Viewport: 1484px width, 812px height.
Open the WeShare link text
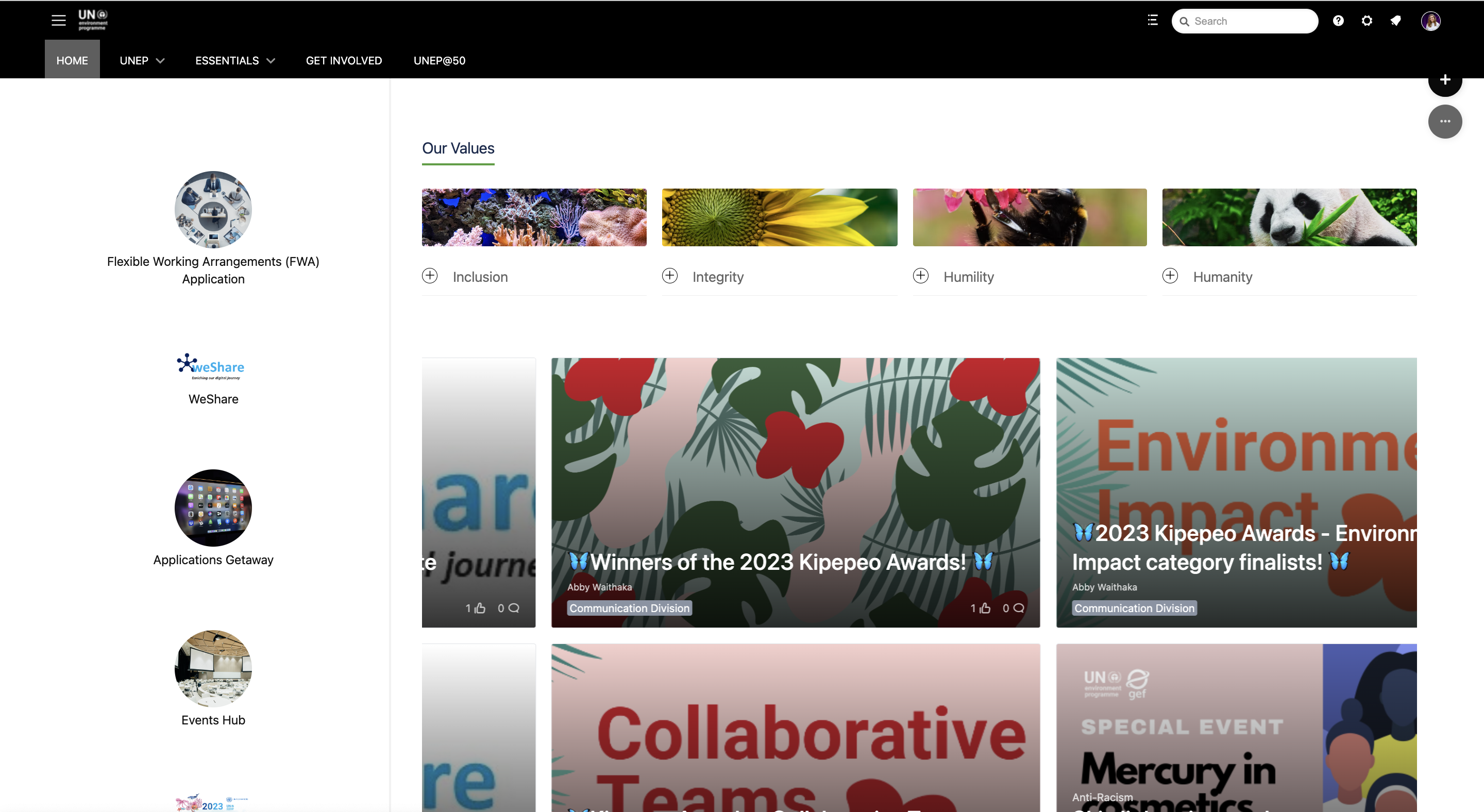coord(213,399)
